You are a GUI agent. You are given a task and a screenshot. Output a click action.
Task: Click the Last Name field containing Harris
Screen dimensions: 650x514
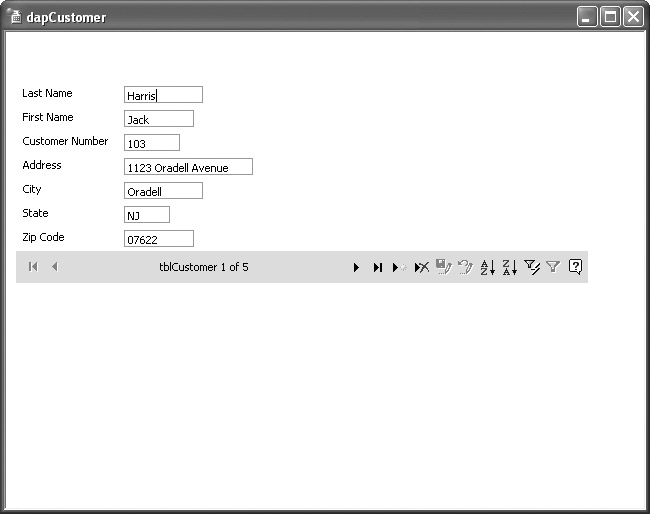click(163, 95)
